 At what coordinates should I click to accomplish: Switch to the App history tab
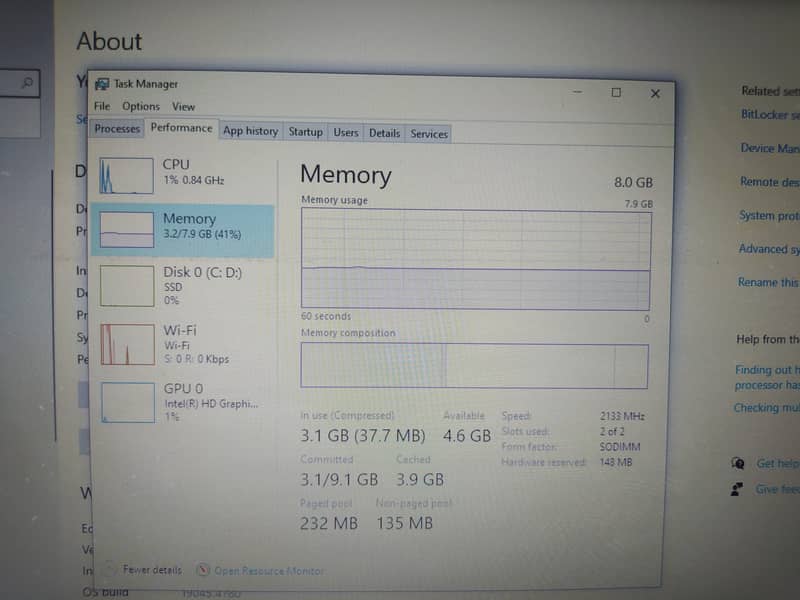(x=251, y=131)
